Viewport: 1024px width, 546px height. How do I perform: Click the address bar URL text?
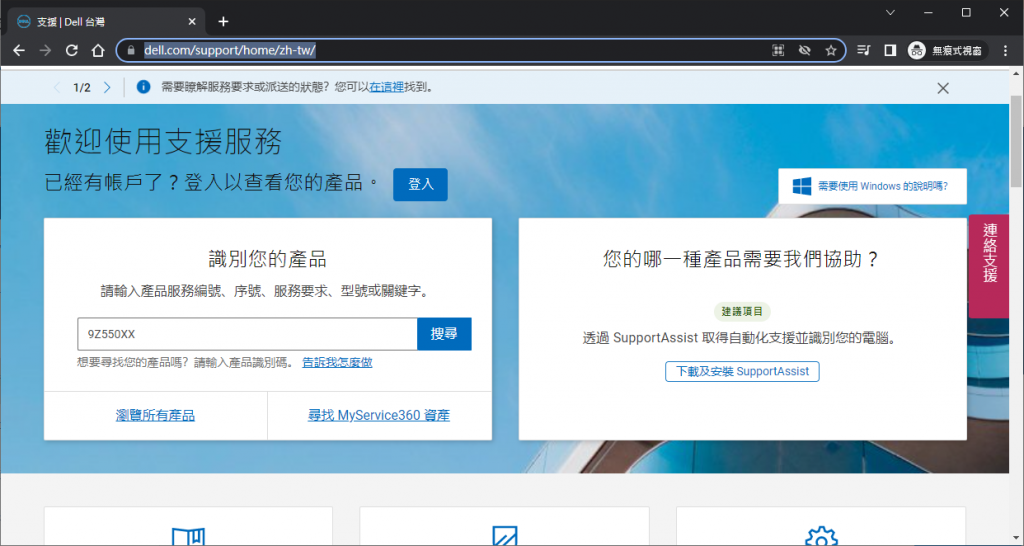[230, 50]
